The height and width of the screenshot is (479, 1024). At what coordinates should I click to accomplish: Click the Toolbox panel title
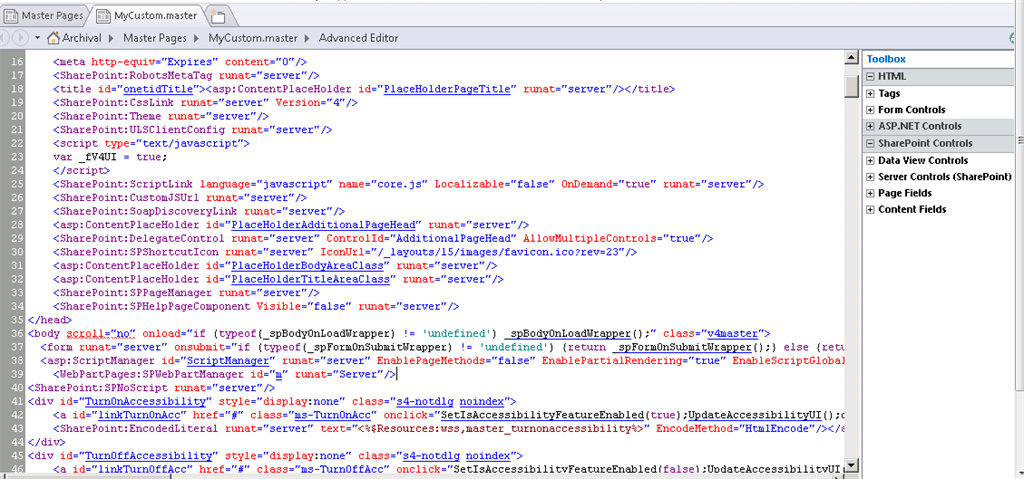click(x=886, y=59)
